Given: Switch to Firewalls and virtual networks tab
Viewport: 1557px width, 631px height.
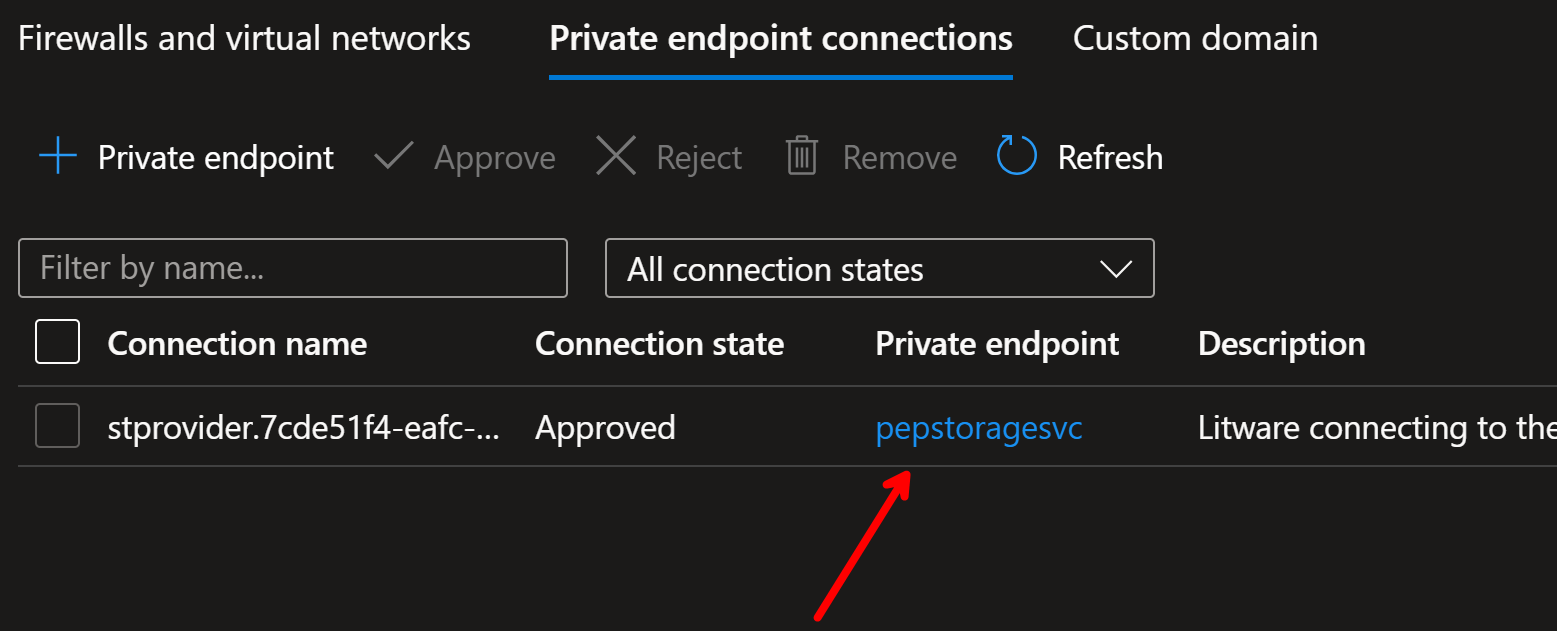Looking at the screenshot, I should point(245,39).
